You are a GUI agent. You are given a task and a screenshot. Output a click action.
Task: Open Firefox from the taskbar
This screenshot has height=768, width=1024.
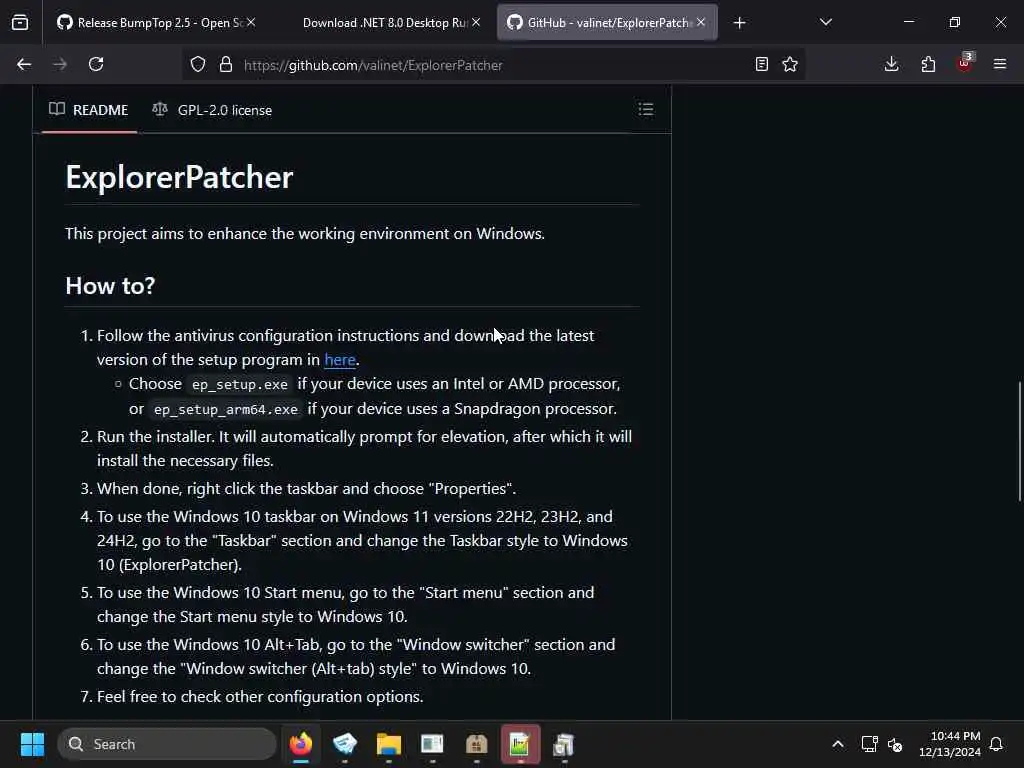[x=301, y=744]
